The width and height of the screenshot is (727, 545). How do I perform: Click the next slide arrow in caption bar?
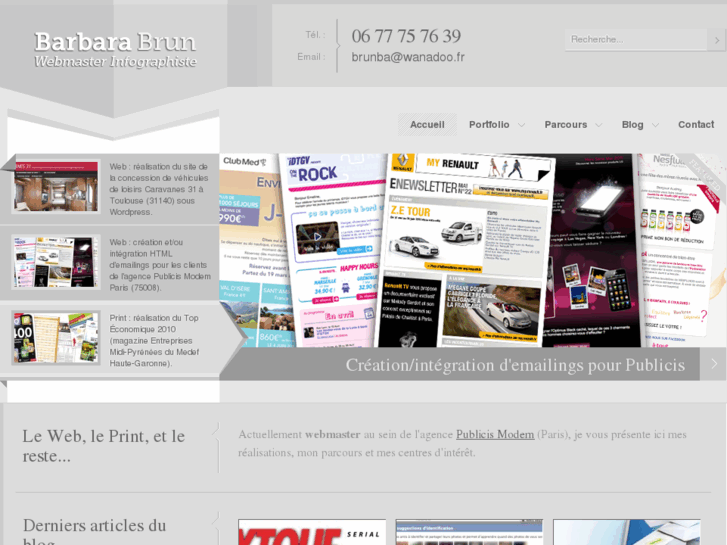713,364
